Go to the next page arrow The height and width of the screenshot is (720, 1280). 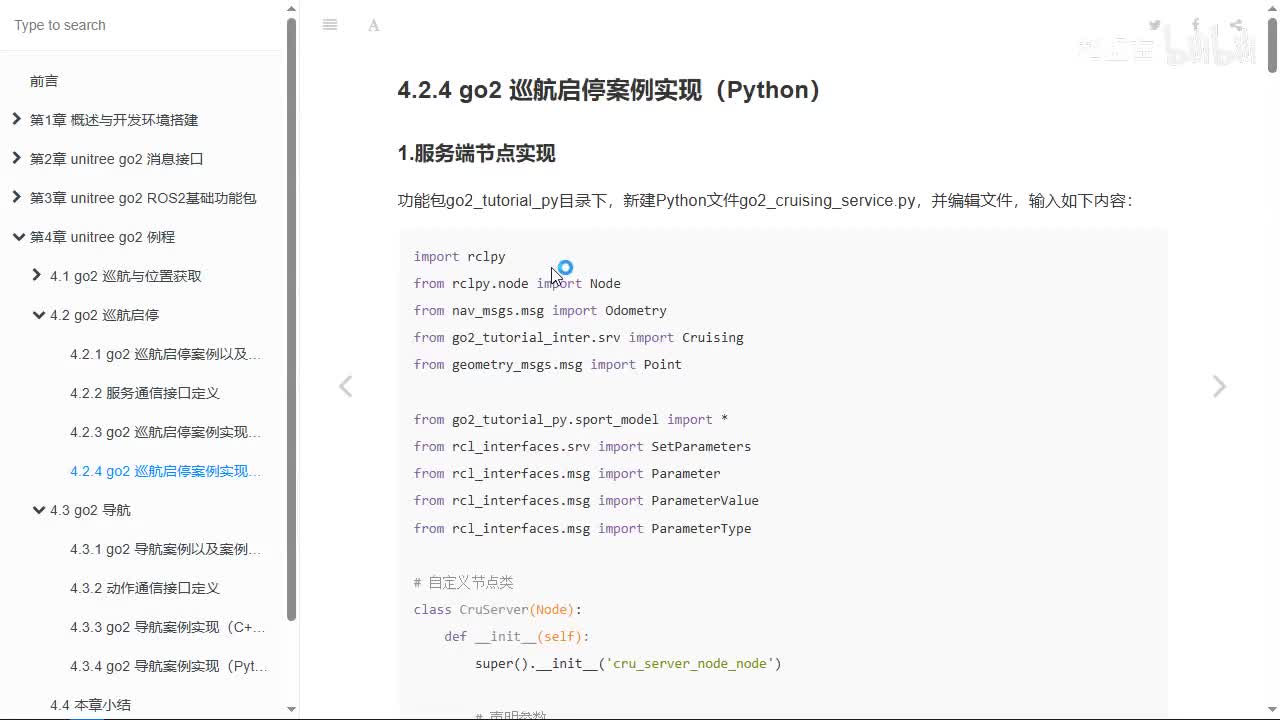click(x=1219, y=387)
